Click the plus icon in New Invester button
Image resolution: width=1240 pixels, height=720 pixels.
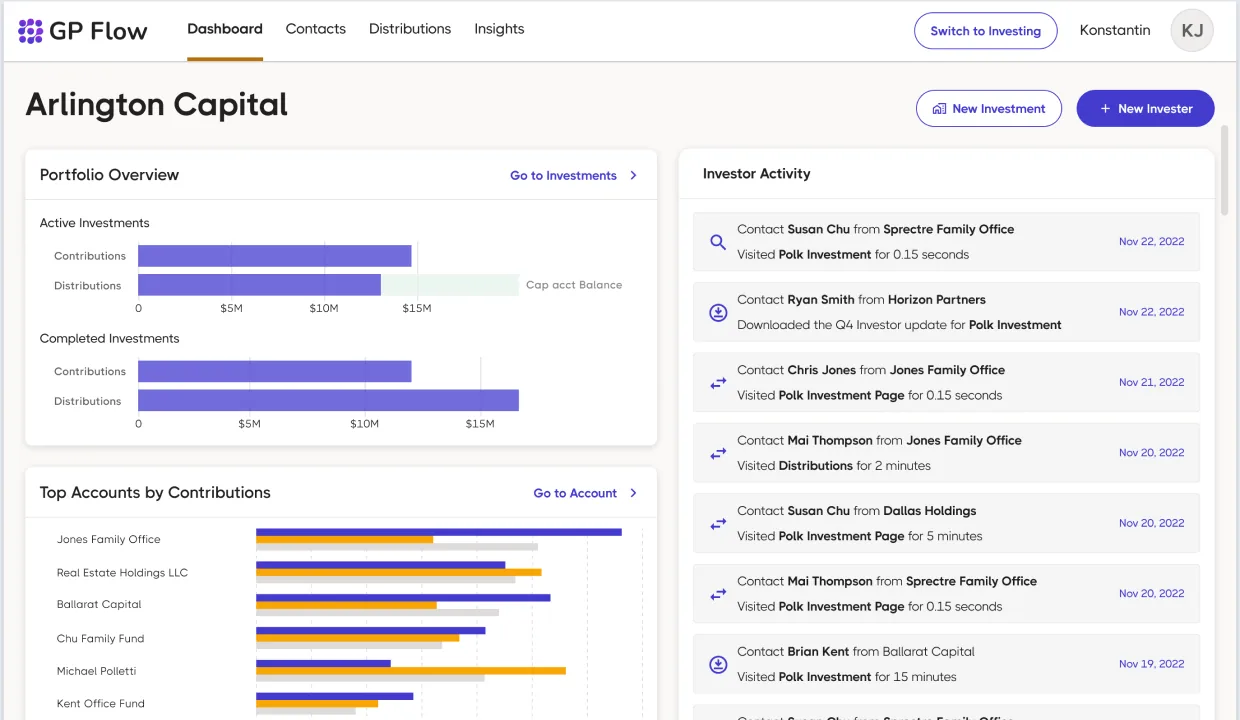coord(1105,109)
